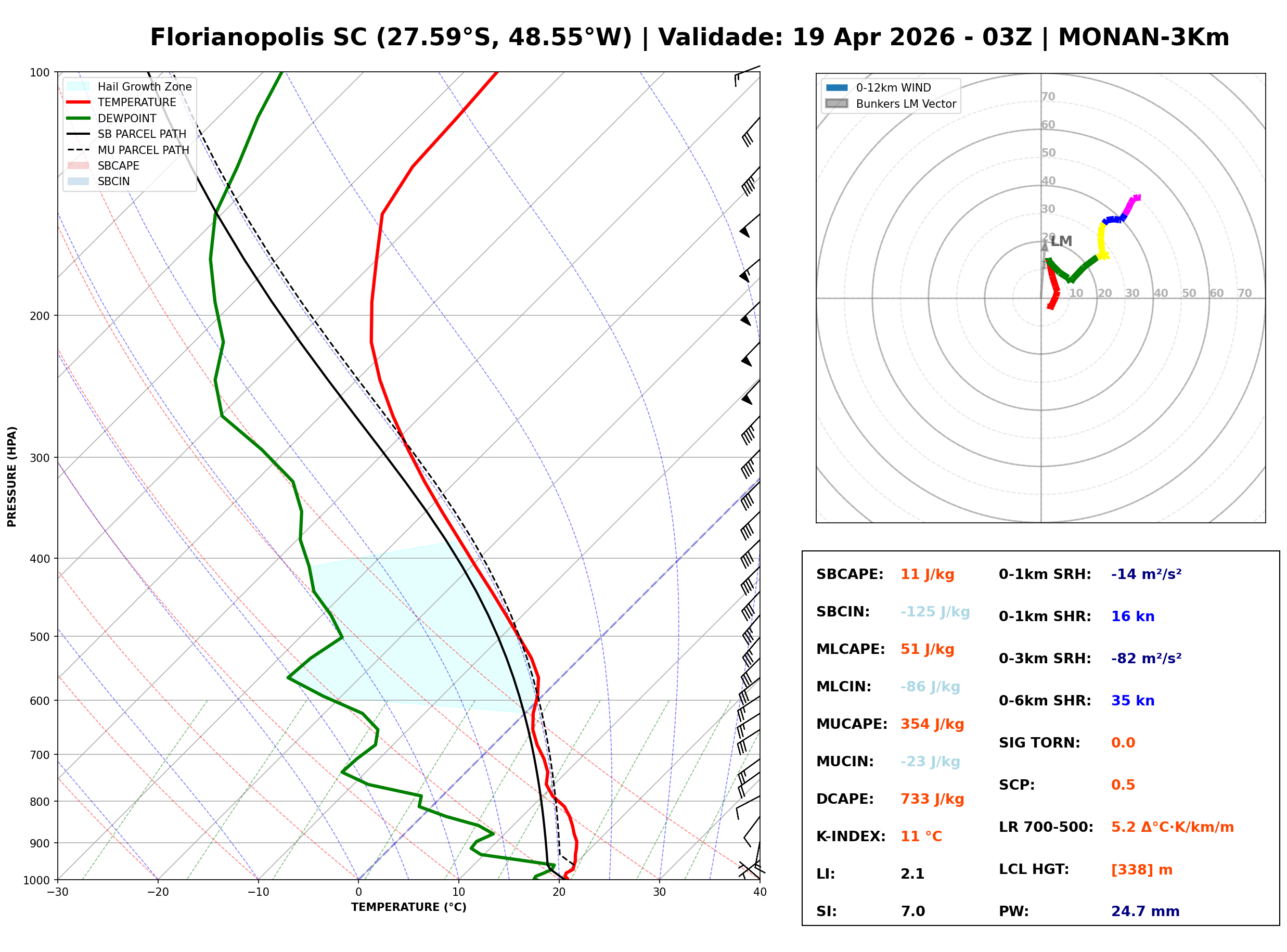The height and width of the screenshot is (952, 1287).
Task: Click the red TEMPERATURE legend line
Action: pos(79,102)
